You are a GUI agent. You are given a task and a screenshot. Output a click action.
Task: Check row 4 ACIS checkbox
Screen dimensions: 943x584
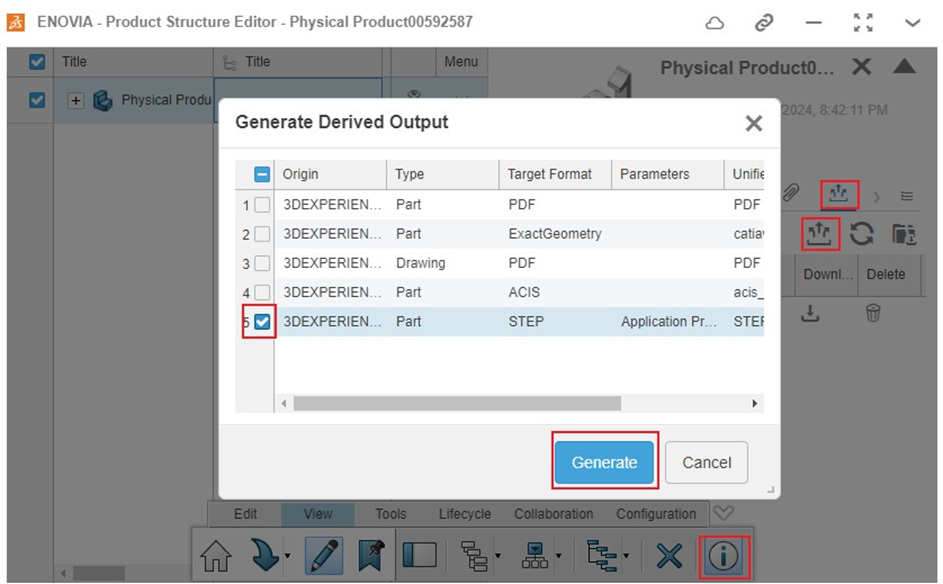262,292
